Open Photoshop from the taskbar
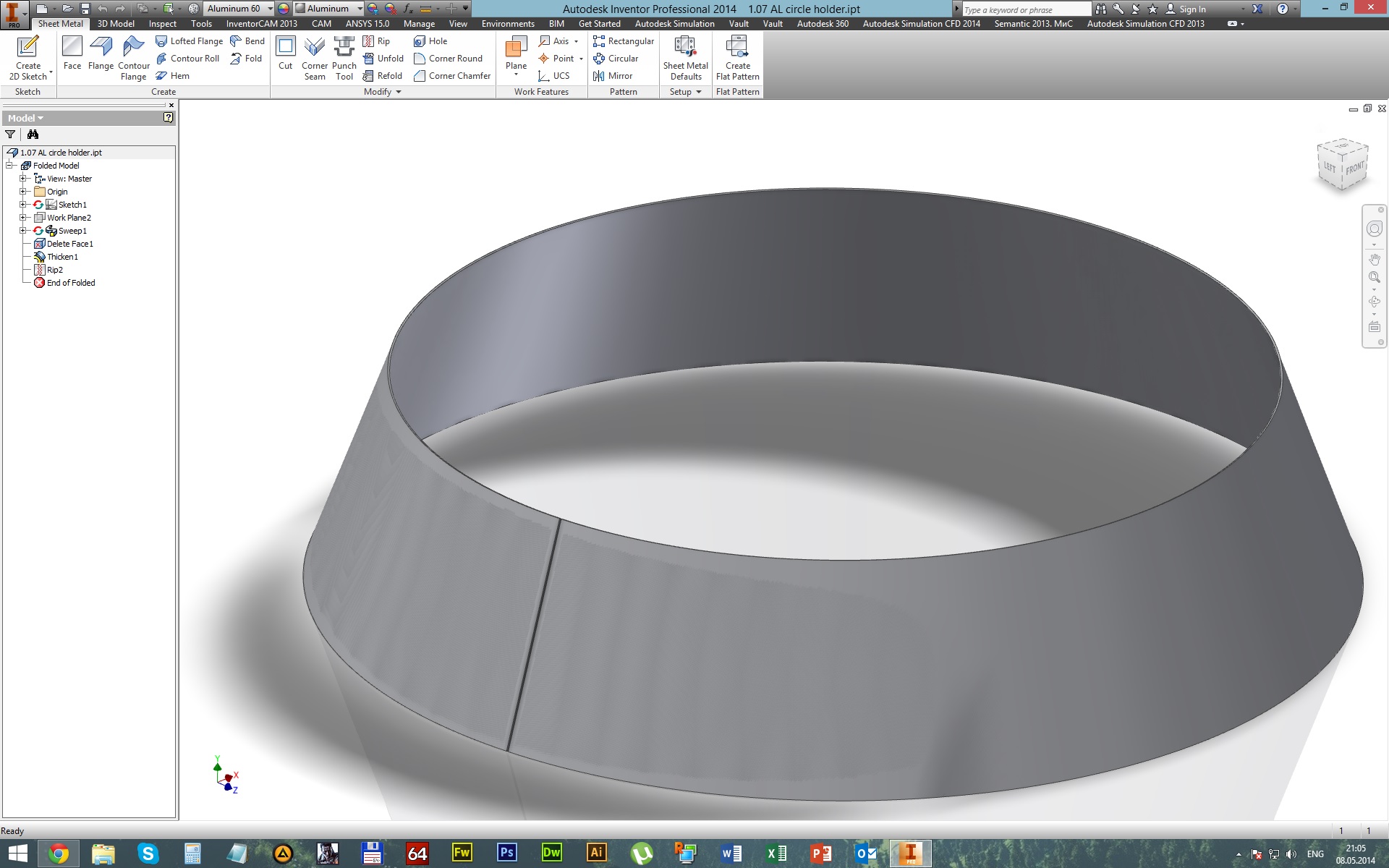The height and width of the screenshot is (868, 1389). point(506,854)
